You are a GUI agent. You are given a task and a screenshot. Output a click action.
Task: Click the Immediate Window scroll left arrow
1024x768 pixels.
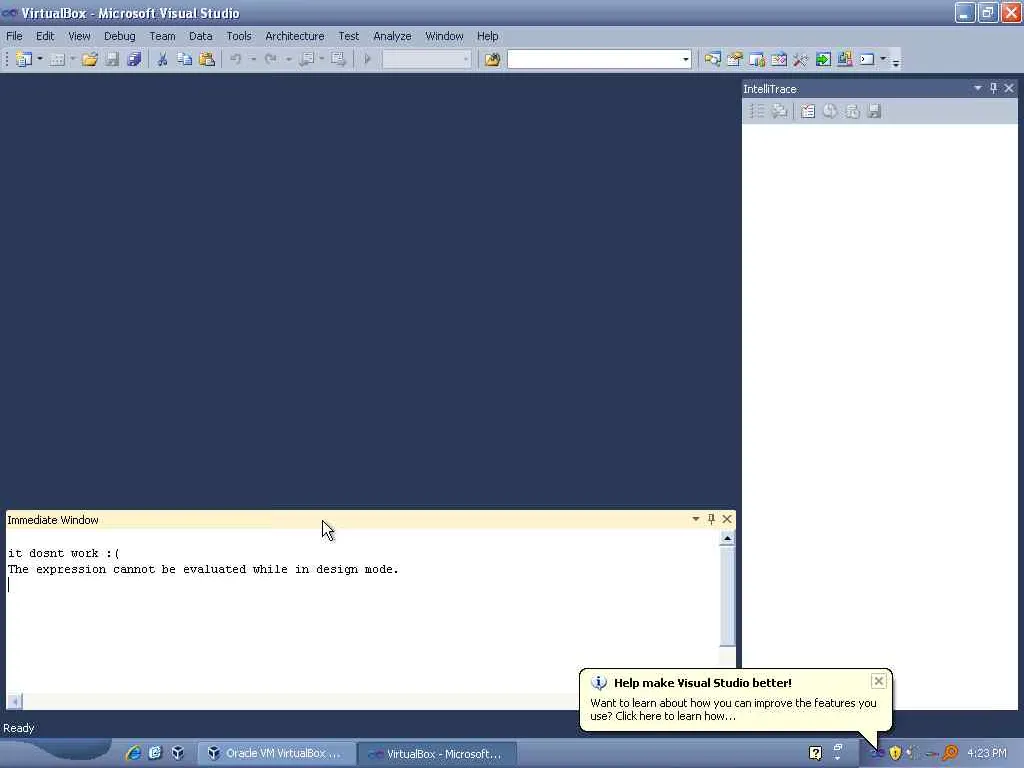coord(14,701)
